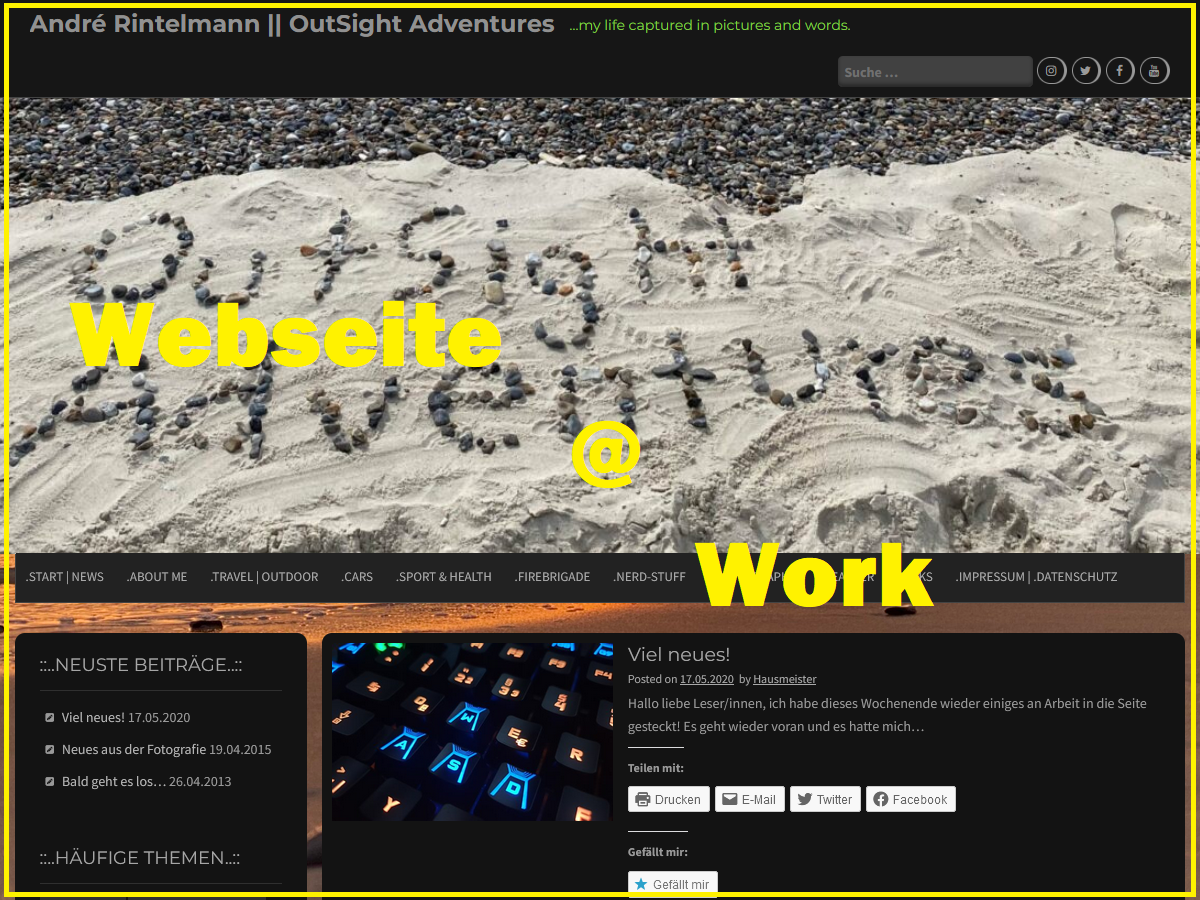Screen dimensions: 1200x900
Task: Open the .IMPRESSUM | .DATENSCHUTZ page
Action: [1036, 577]
